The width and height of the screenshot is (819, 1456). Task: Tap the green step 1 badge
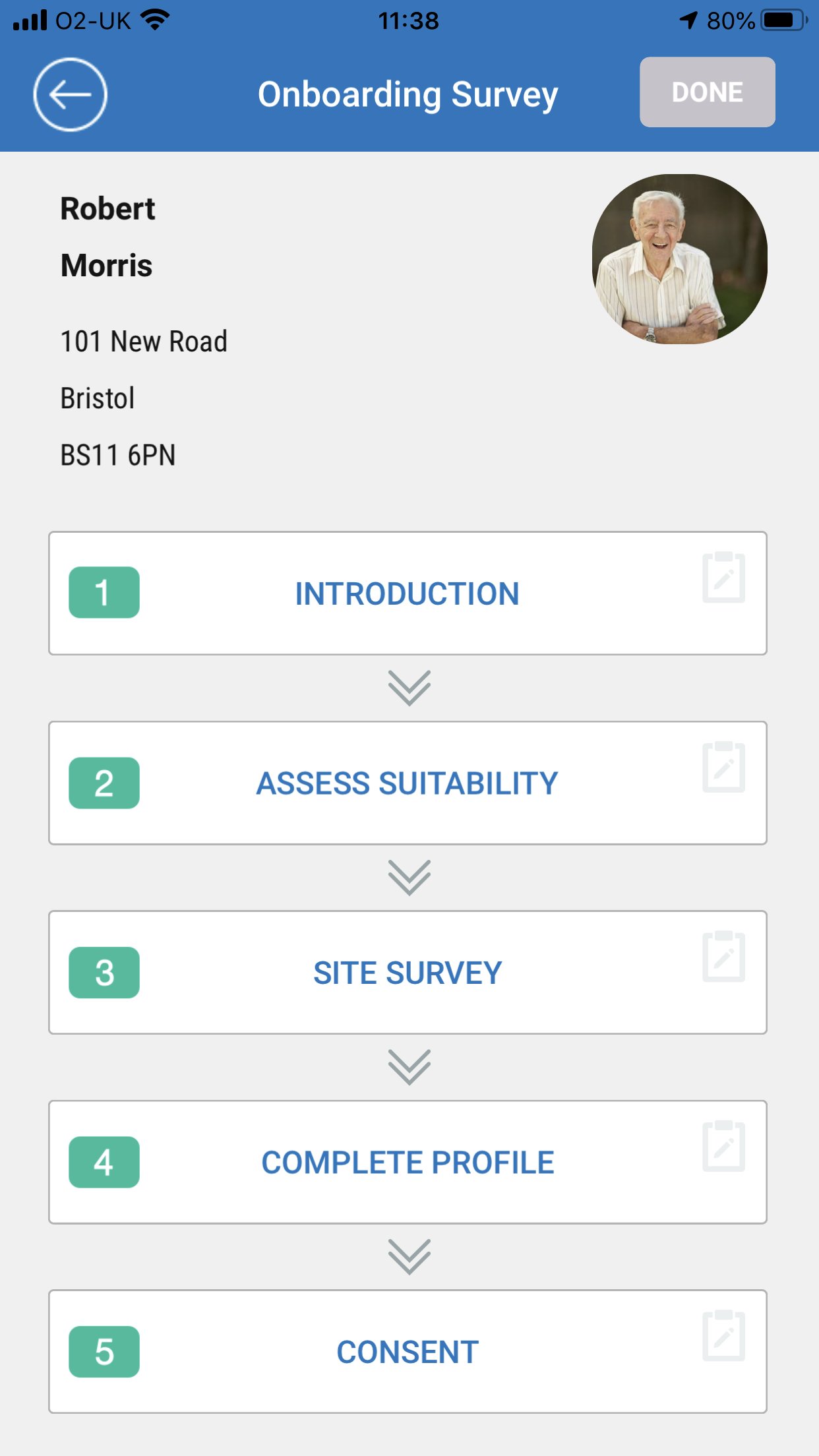104,592
